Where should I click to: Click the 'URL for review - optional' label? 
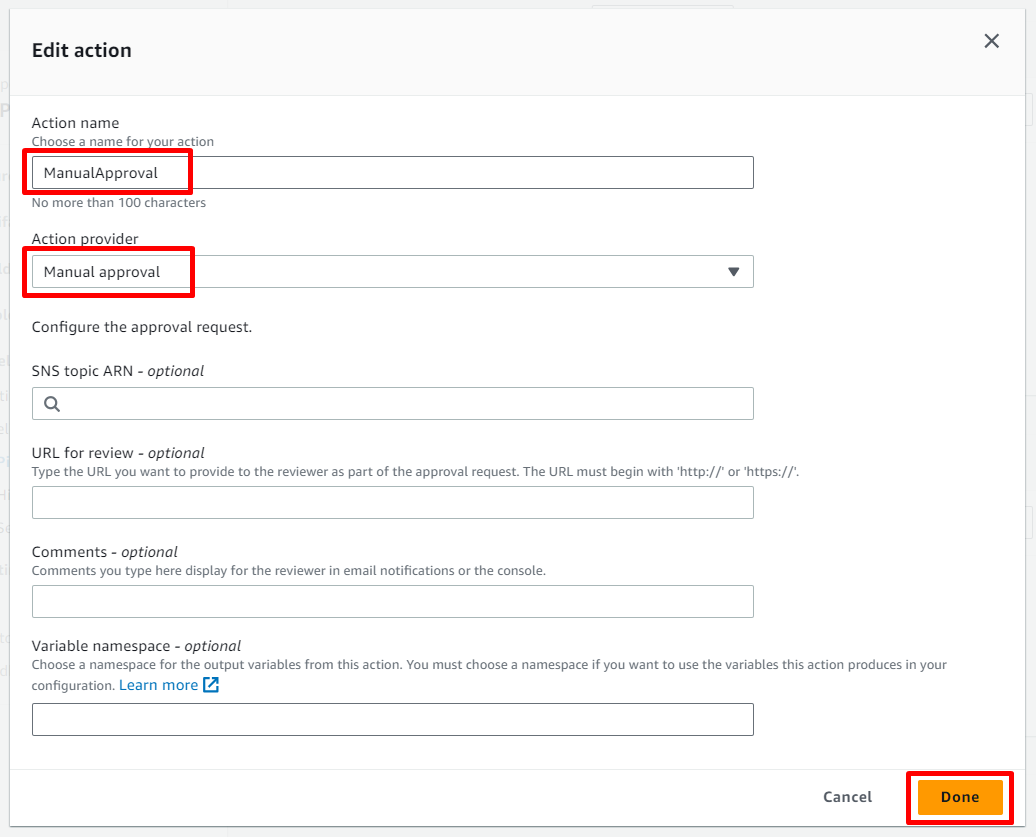click(118, 453)
